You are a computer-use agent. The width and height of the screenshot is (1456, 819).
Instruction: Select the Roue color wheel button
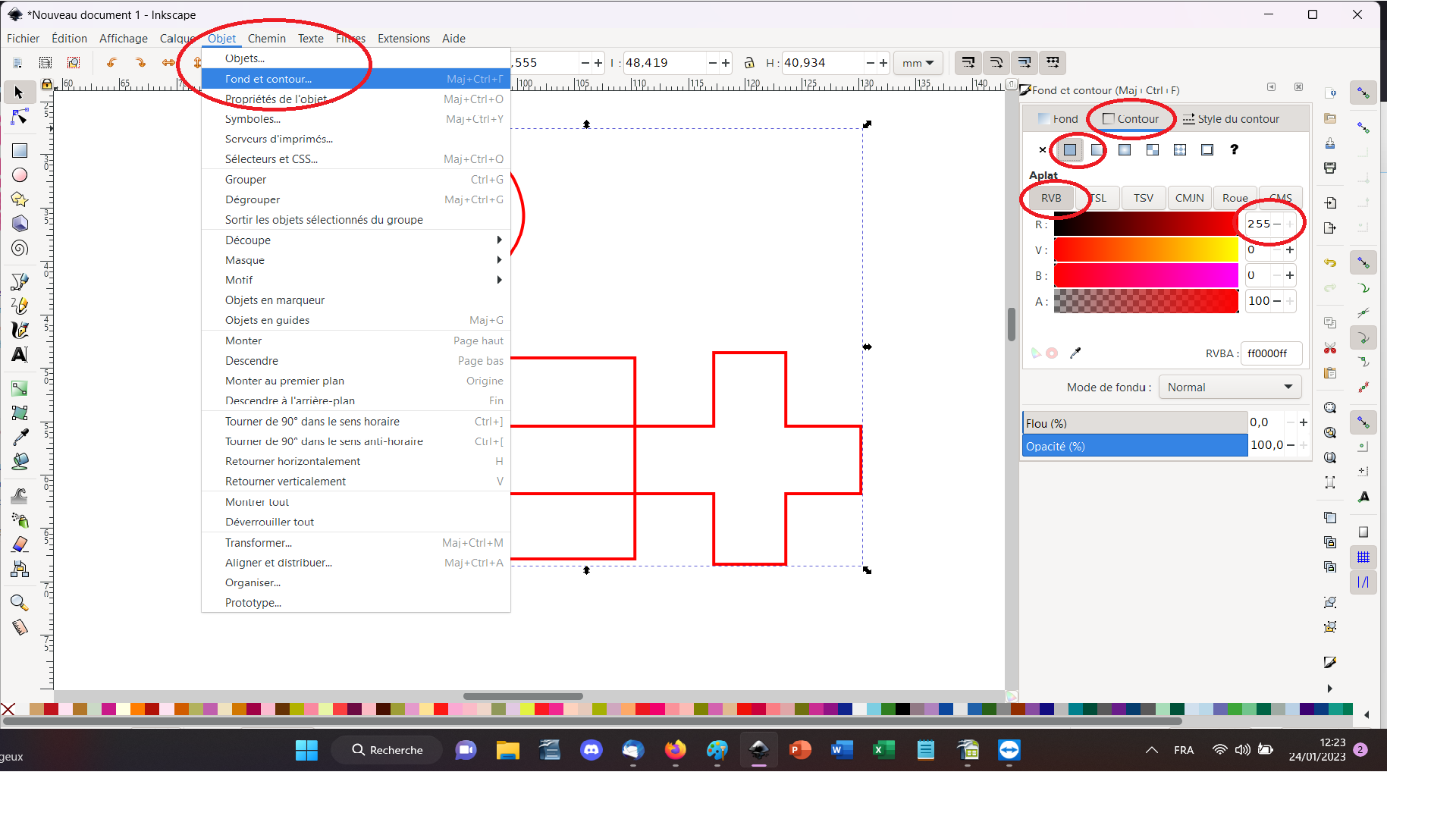(1235, 198)
